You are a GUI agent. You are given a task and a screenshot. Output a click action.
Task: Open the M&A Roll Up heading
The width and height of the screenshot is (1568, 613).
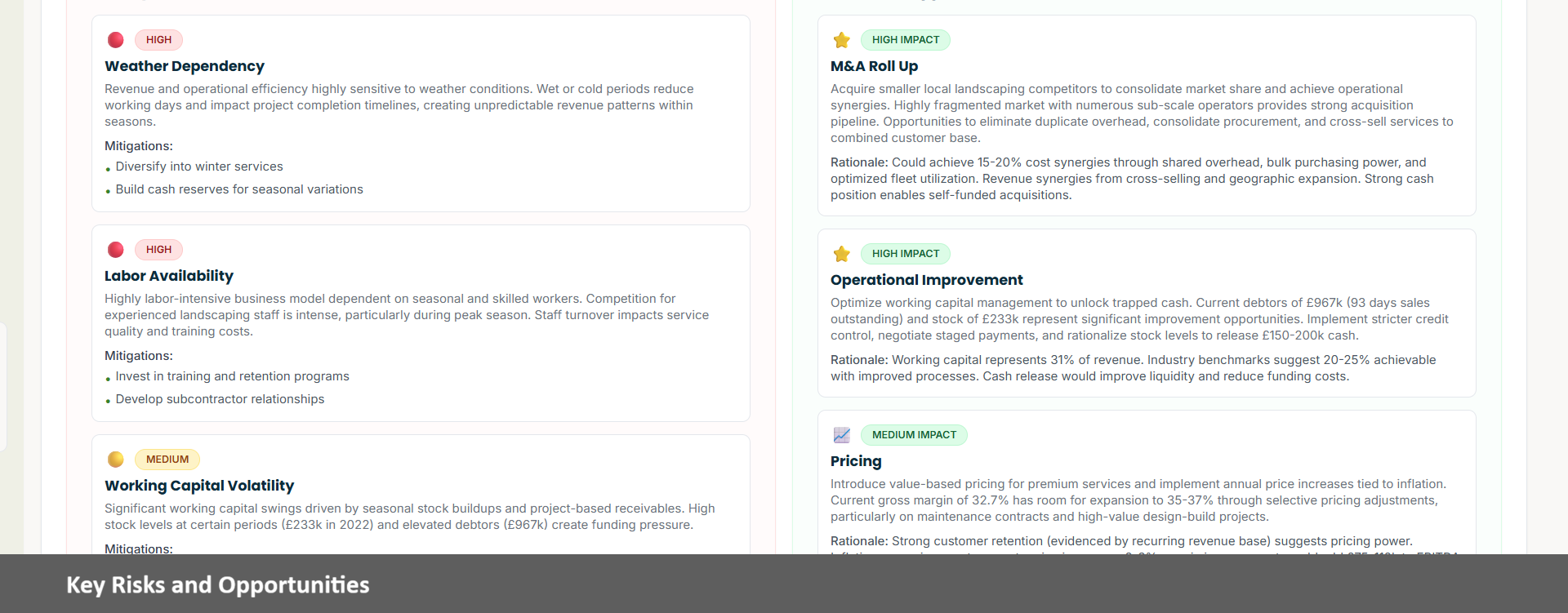pos(874,66)
